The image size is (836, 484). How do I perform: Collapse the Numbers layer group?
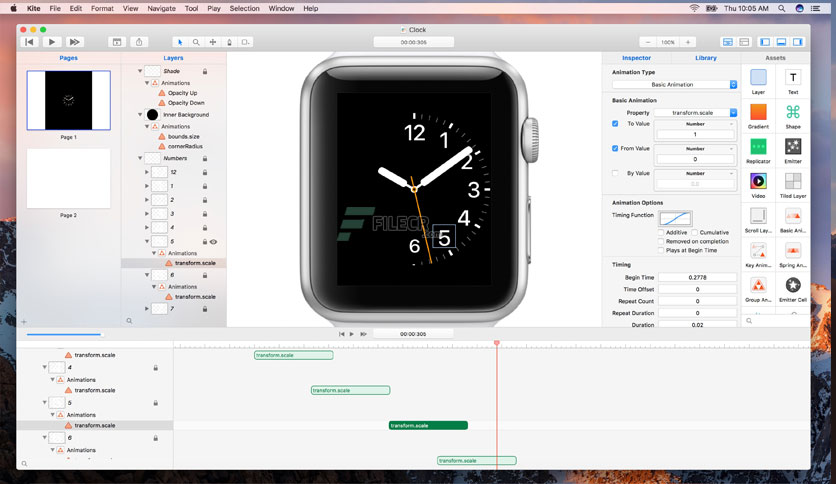click(140, 158)
